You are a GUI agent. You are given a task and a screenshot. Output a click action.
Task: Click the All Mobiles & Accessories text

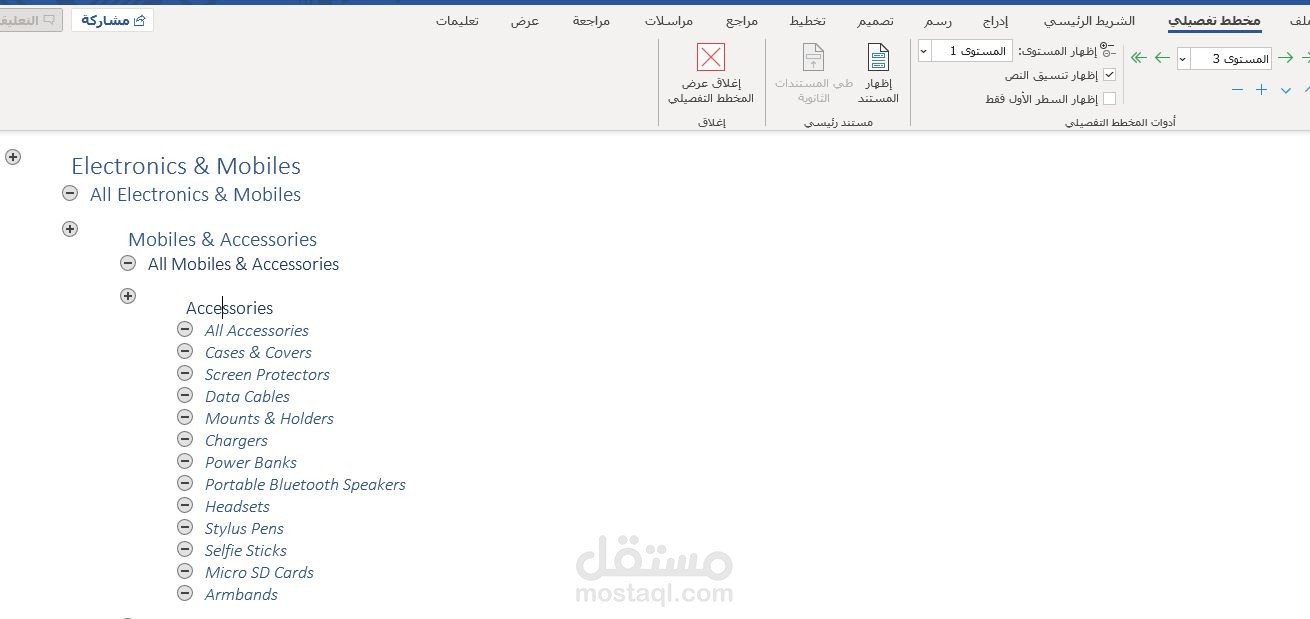243,264
